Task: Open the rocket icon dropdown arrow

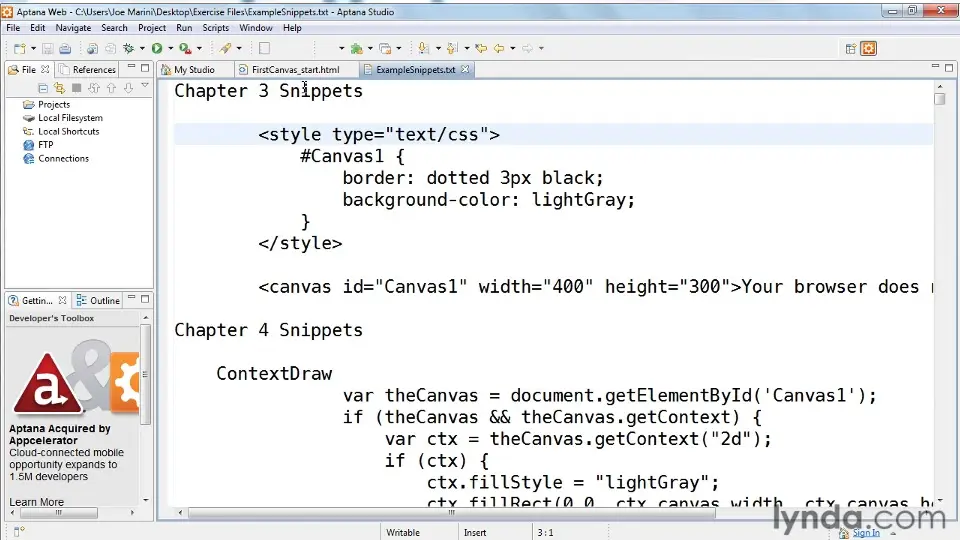Action: pyautogui.click(x=239, y=48)
